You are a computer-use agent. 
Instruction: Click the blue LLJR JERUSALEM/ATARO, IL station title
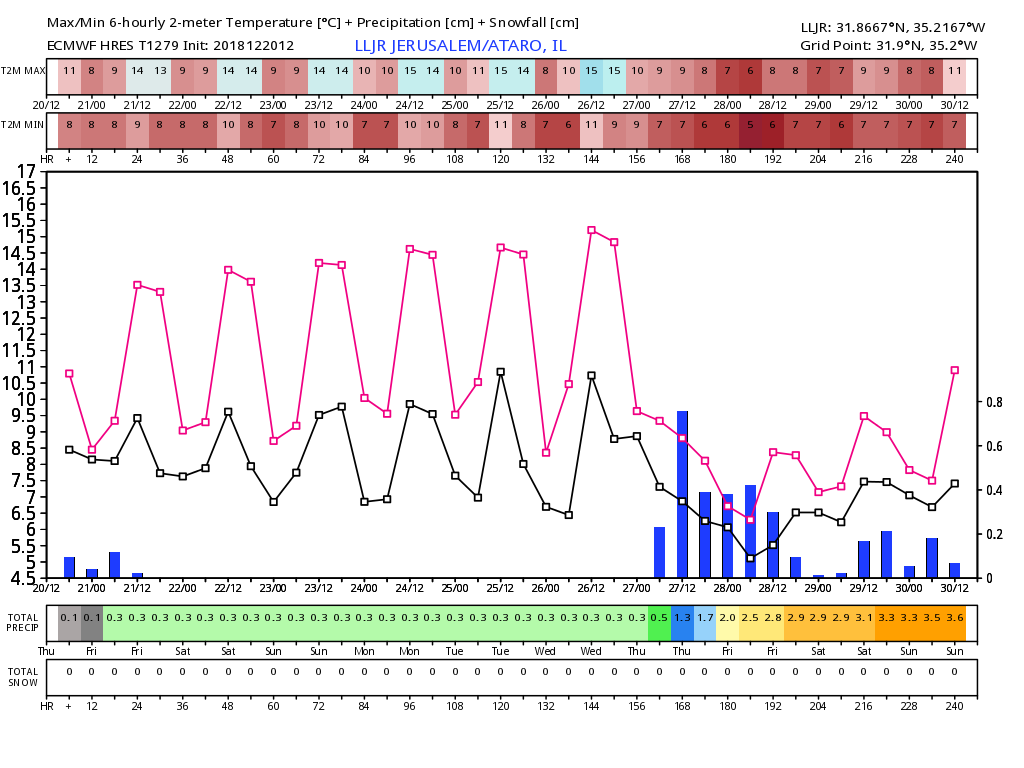pyautogui.click(x=460, y=46)
